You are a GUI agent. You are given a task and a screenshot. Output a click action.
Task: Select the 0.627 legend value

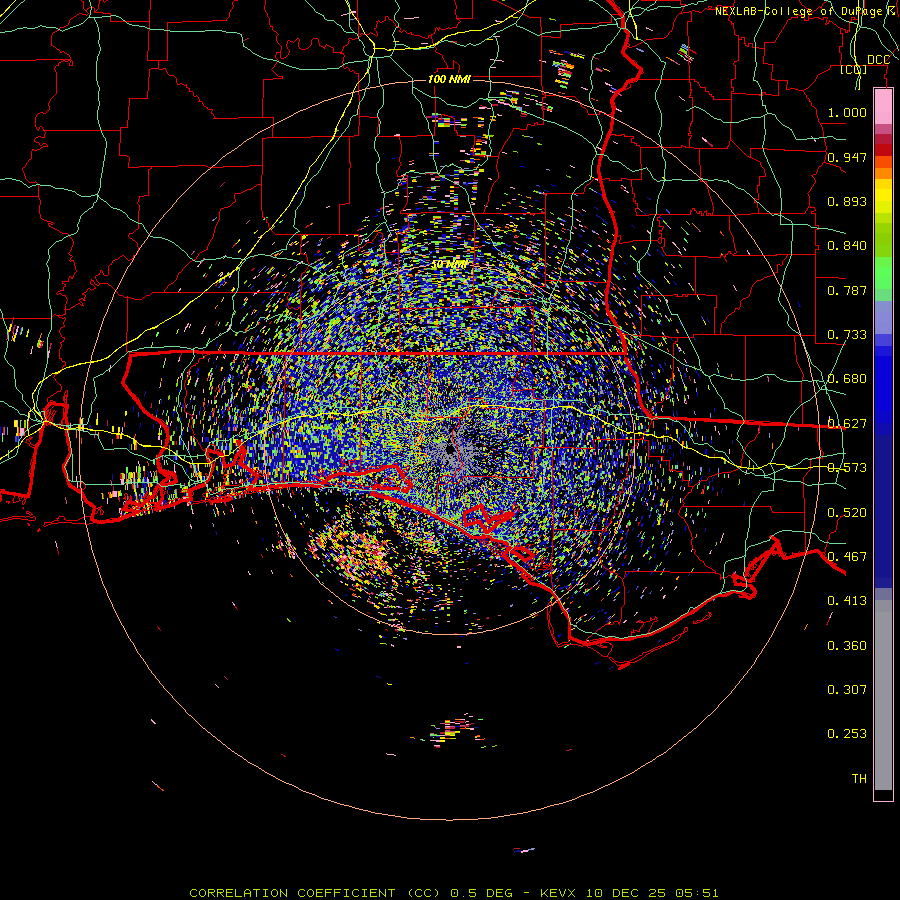coord(847,424)
